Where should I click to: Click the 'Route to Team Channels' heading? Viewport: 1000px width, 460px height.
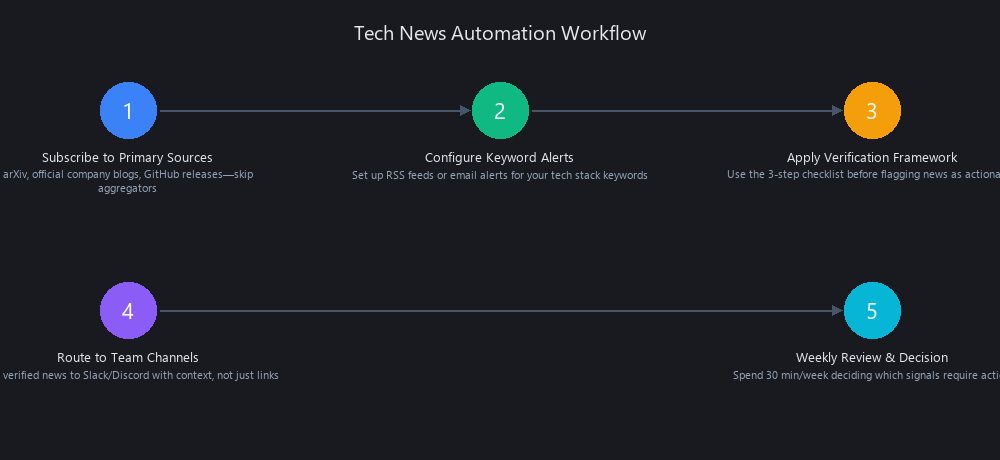point(128,357)
